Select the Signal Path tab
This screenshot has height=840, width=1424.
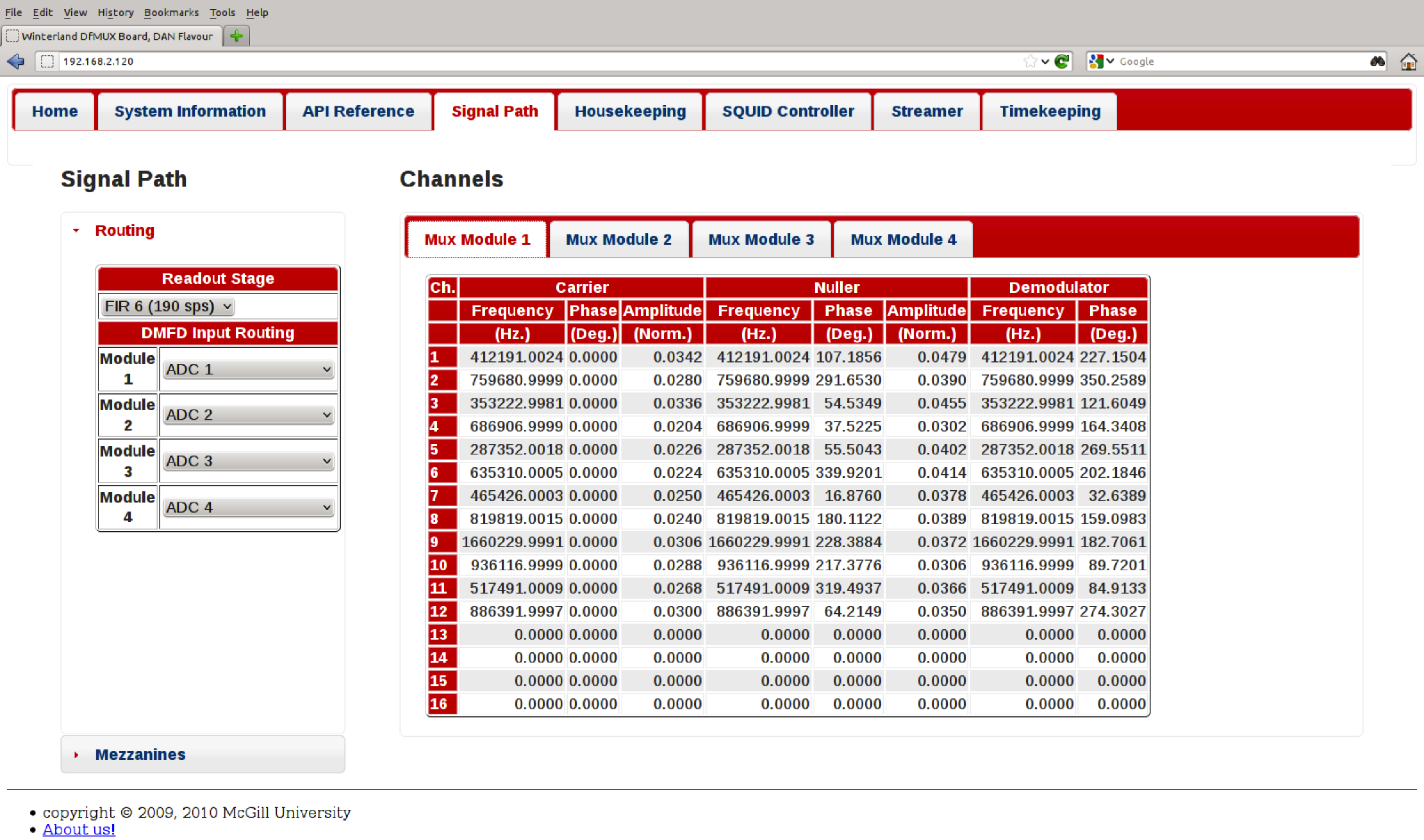[x=495, y=111]
